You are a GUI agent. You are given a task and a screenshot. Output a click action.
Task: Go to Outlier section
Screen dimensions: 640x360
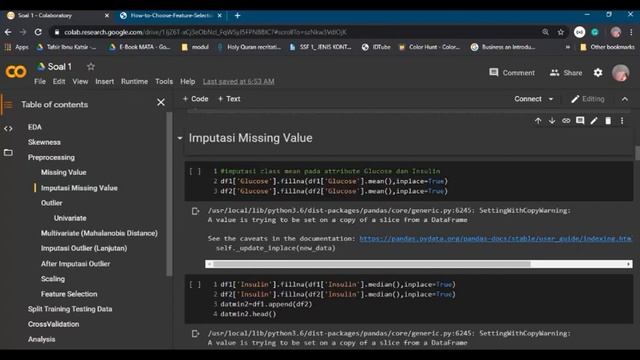[x=51, y=203]
